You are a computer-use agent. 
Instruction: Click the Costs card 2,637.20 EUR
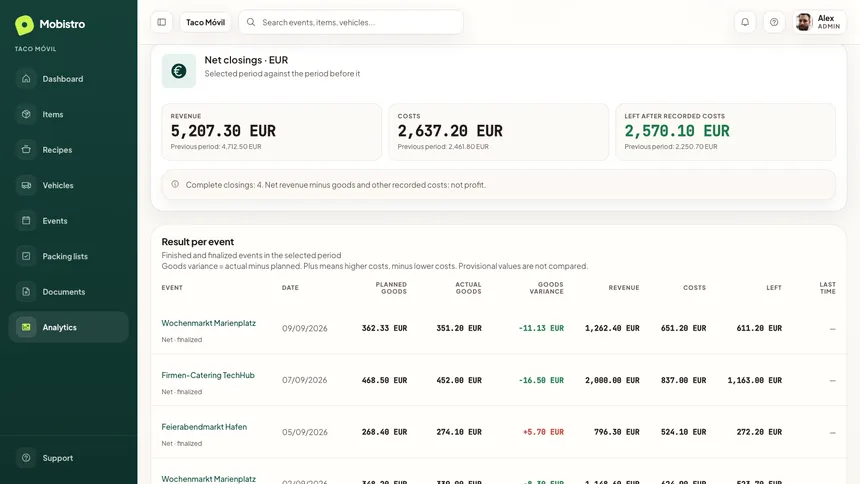[x=499, y=132]
